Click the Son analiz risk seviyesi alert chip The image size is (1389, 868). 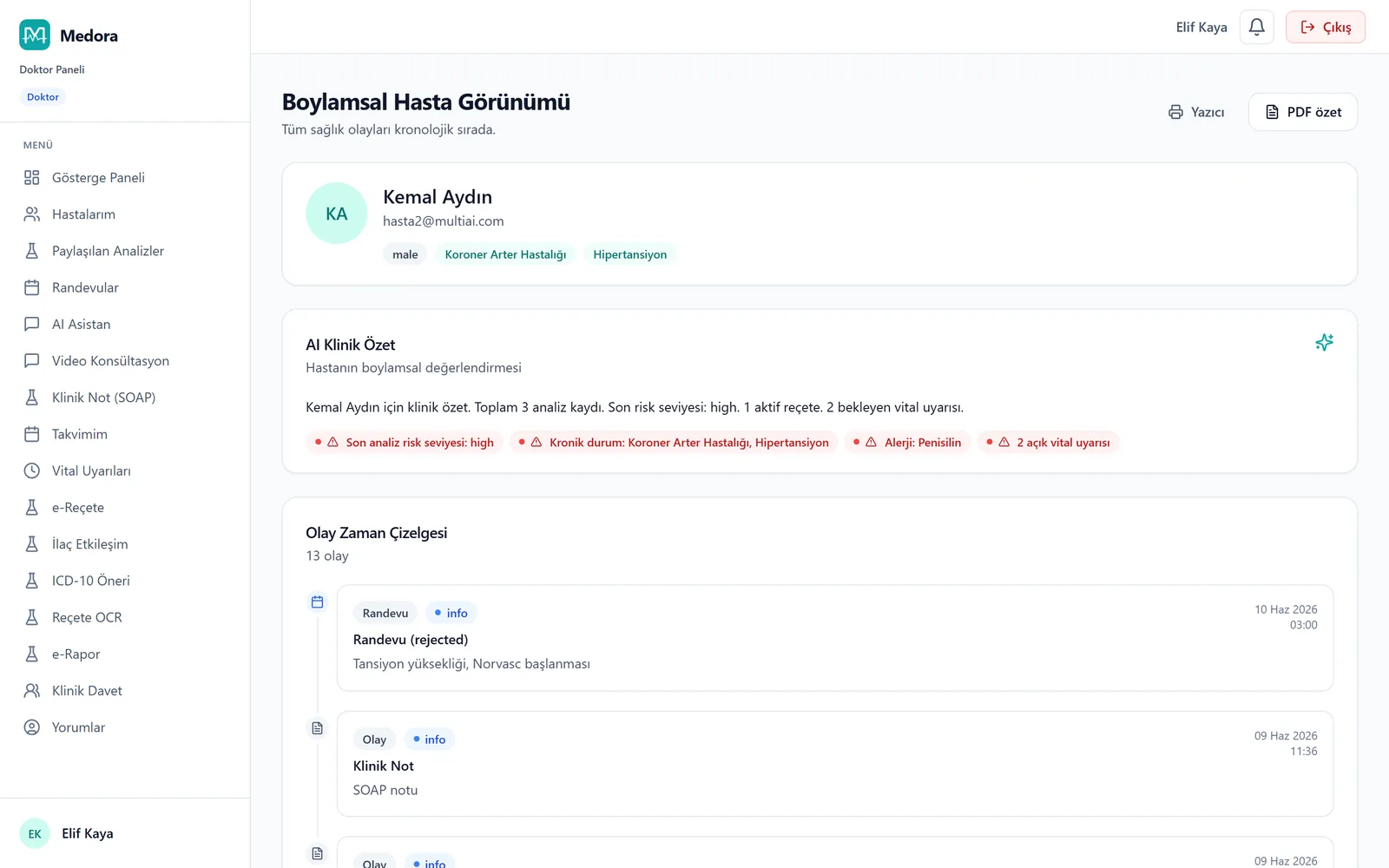[x=405, y=443]
